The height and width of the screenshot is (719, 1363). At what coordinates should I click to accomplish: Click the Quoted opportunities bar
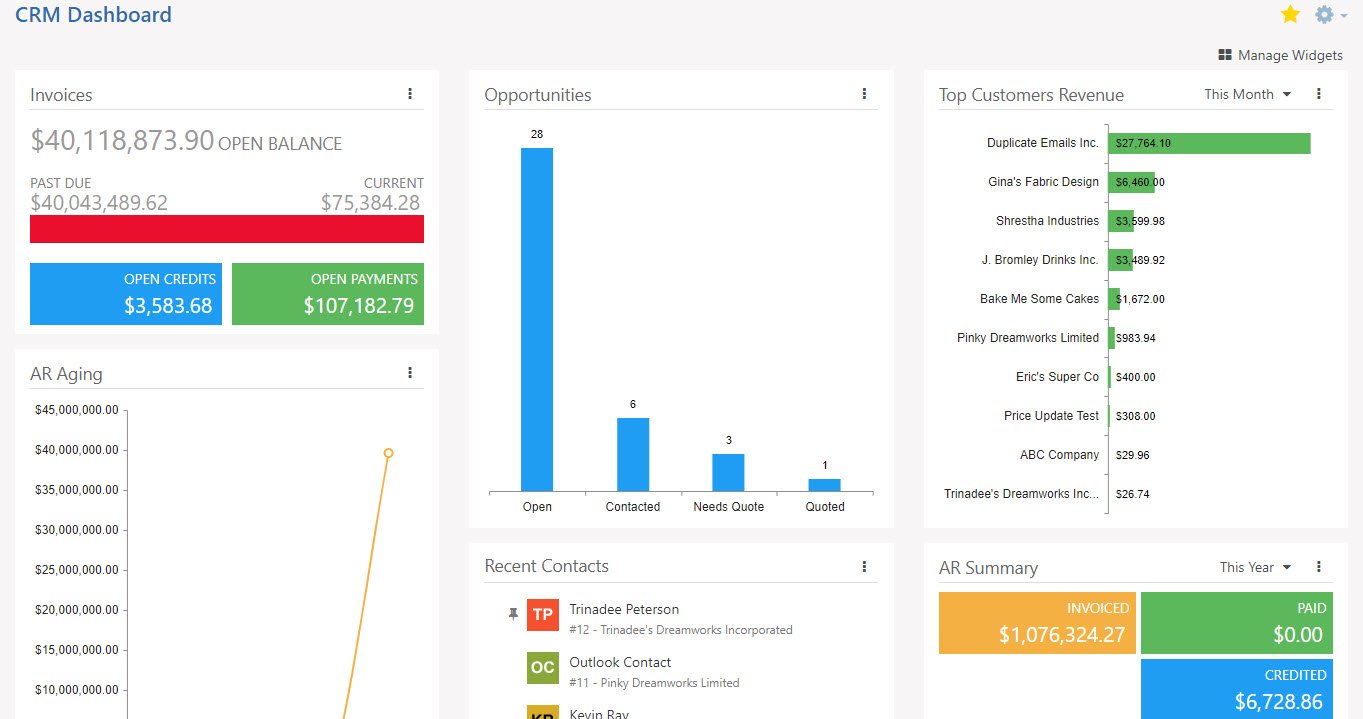tap(824, 485)
